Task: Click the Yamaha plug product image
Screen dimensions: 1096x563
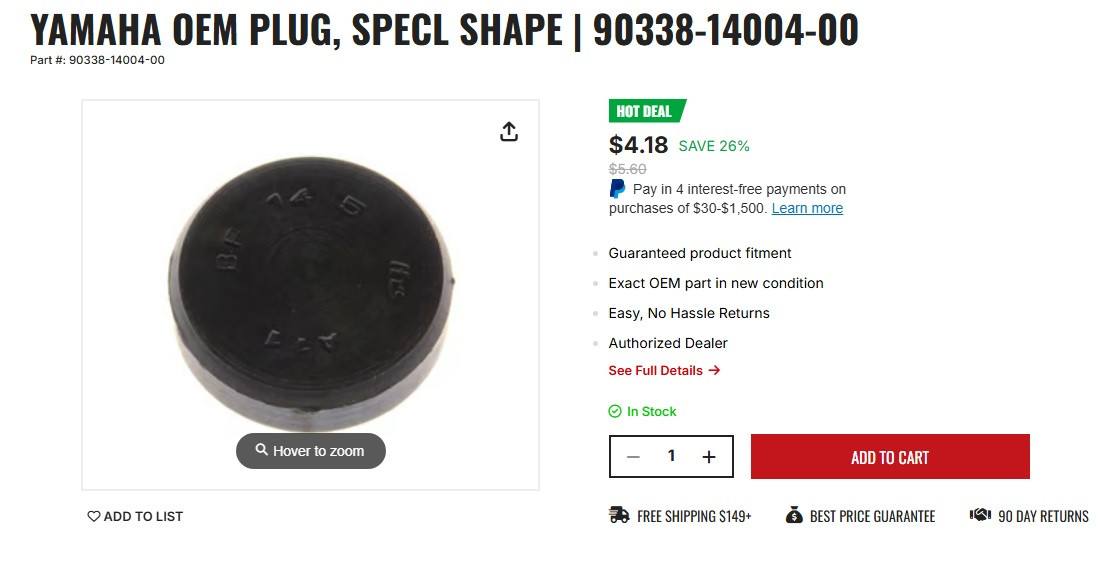Action: [310, 294]
